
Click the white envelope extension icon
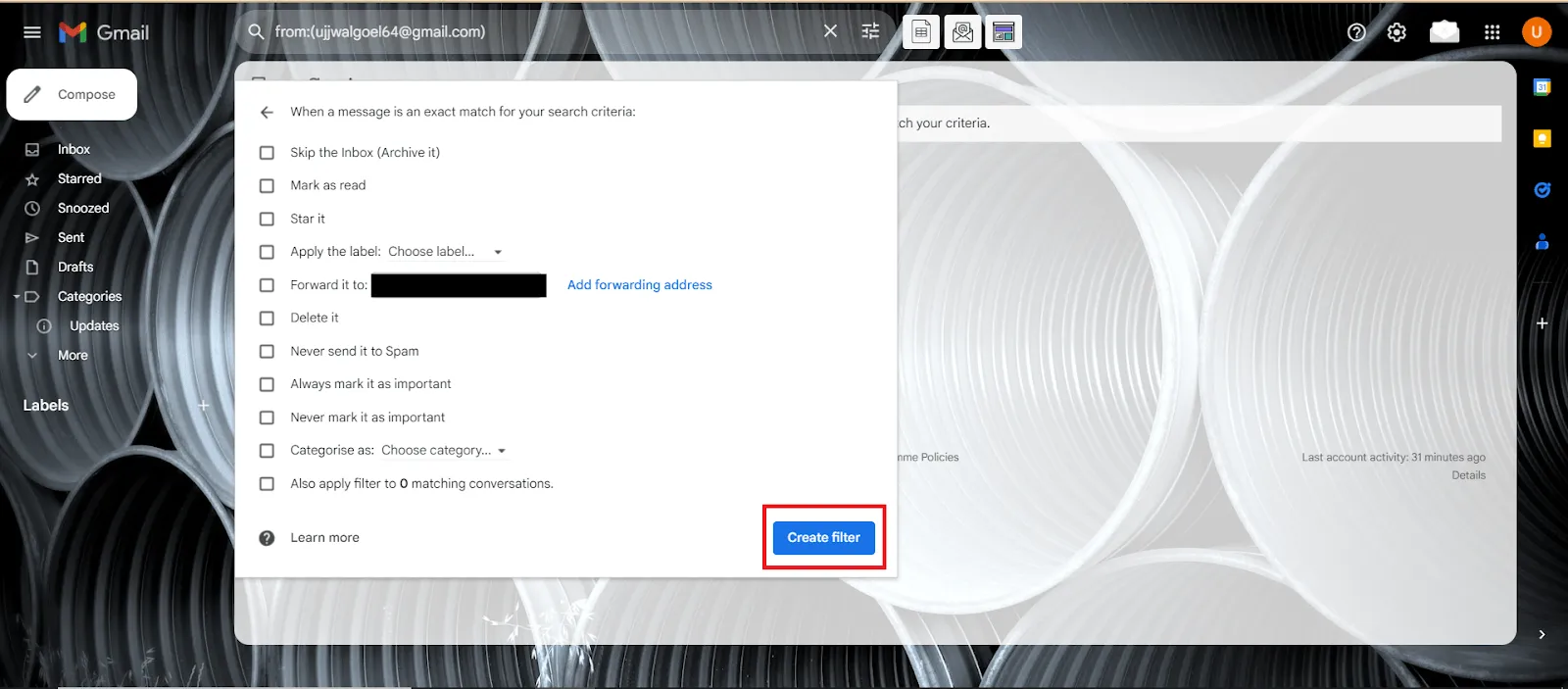tap(1445, 32)
